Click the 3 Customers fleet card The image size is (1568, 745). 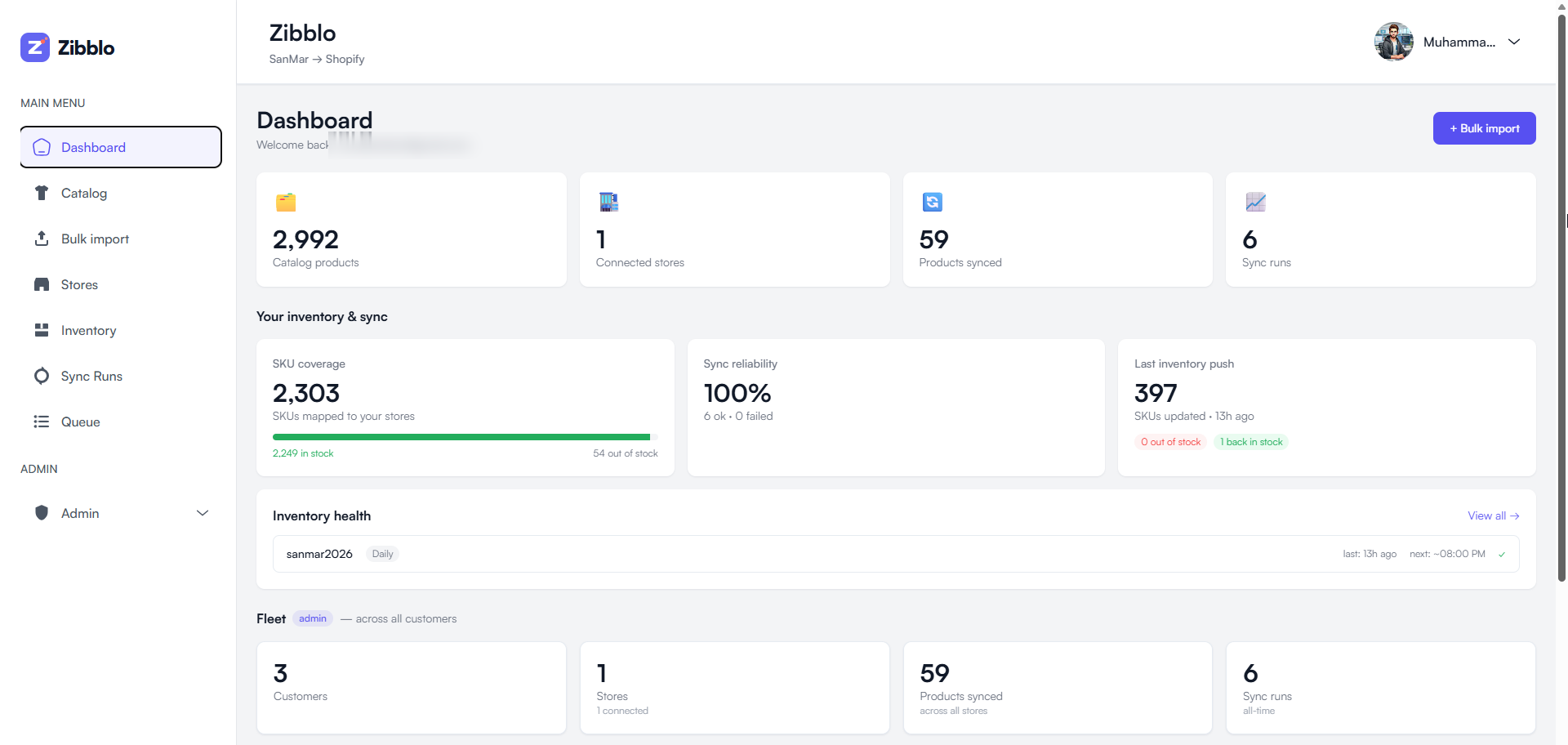pyautogui.click(x=412, y=688)
